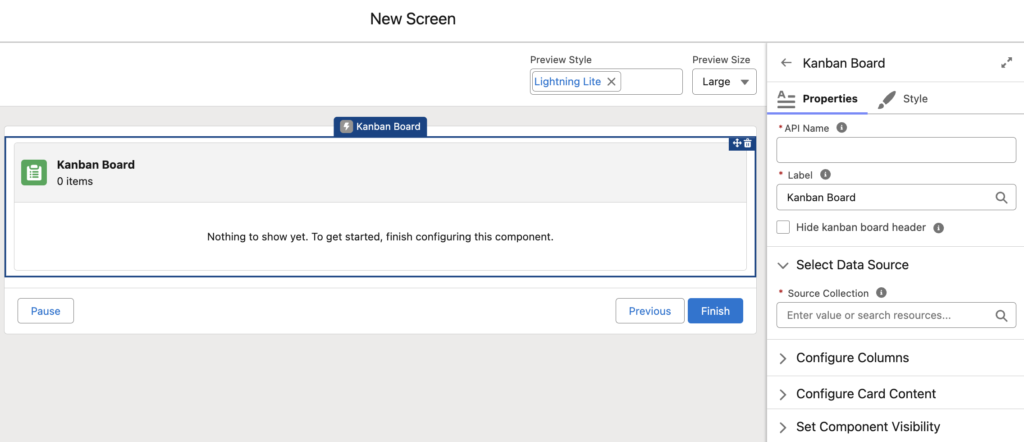The height and width of the screenshot is (442, 1024).
Task: Select the Kanban Board component tag
Action: pos(381,127)
